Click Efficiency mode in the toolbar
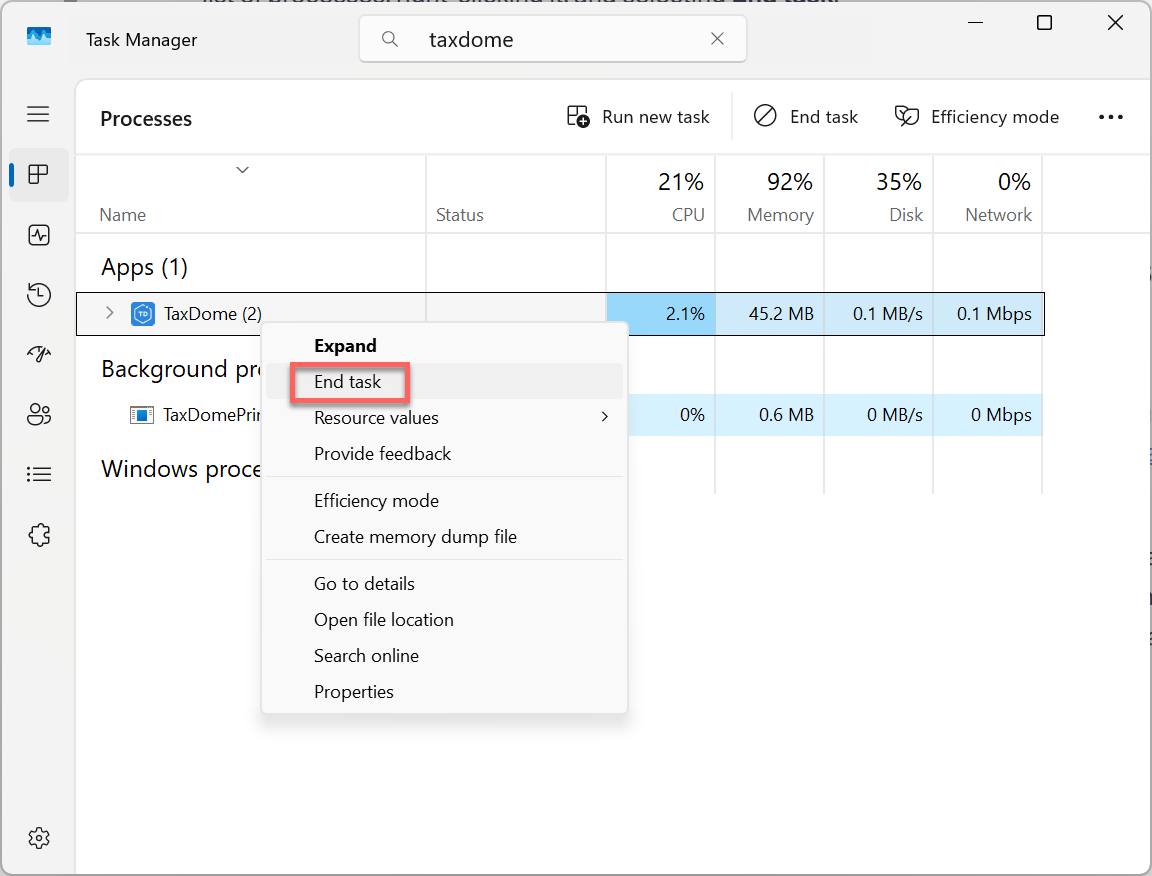 tap(976, 117)
